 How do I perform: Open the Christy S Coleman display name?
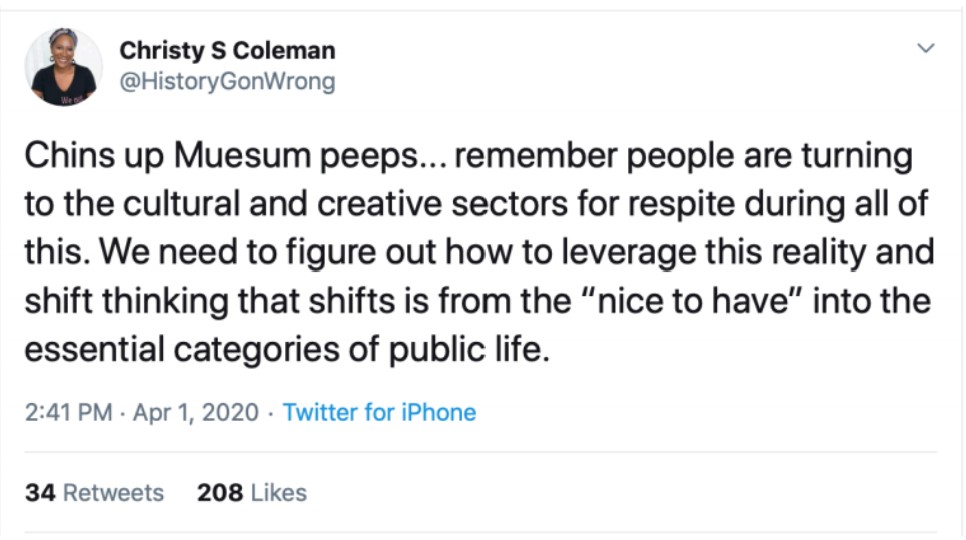pyautogui.click(x=227, y=50)
